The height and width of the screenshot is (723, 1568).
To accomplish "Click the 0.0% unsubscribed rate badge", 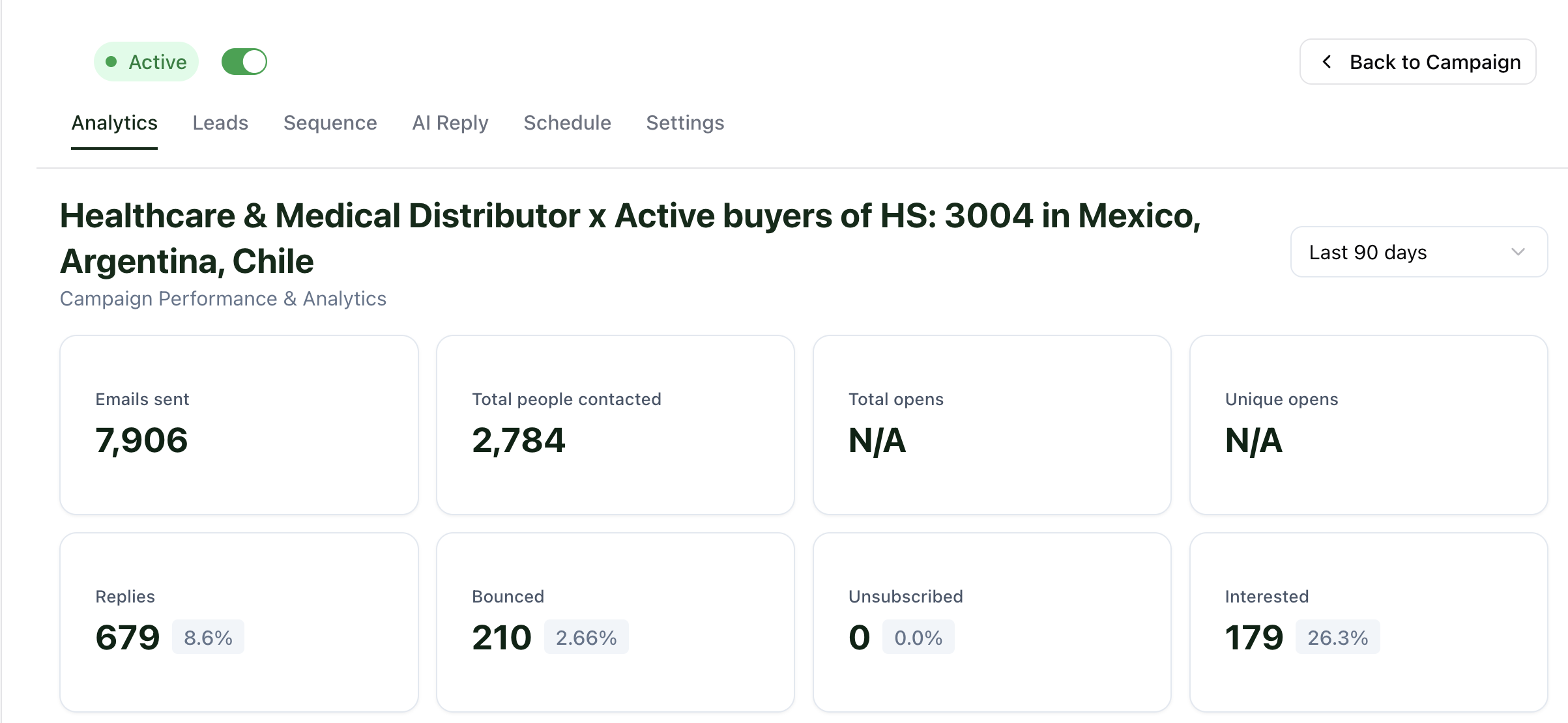I will tap(918, 637).
